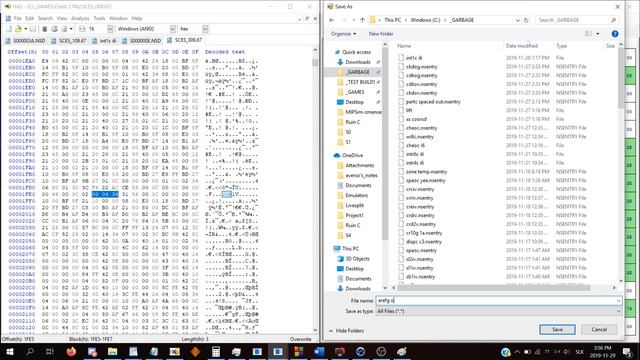Expand bytes-per-row dropdown showing 16
Screen dimensions: 640x360
coord(110,29)
